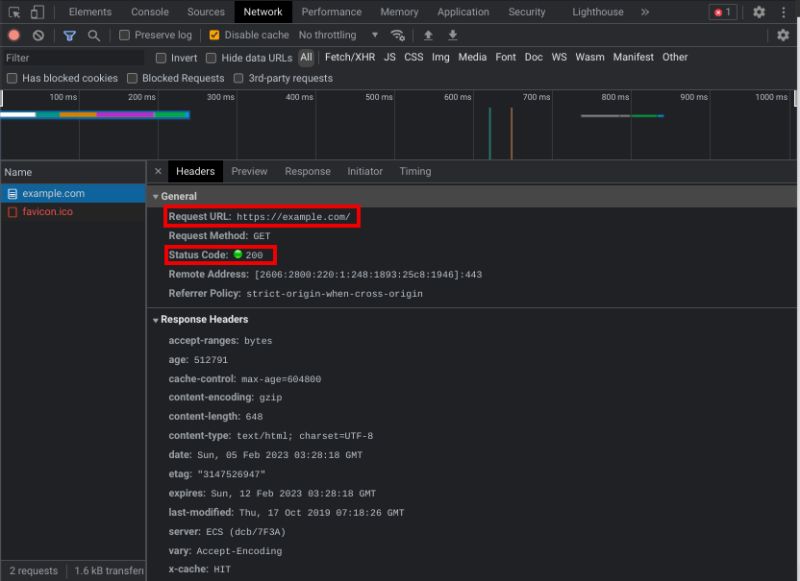Export network data as HAR
800x581 pixels.
tap(452, 35)
